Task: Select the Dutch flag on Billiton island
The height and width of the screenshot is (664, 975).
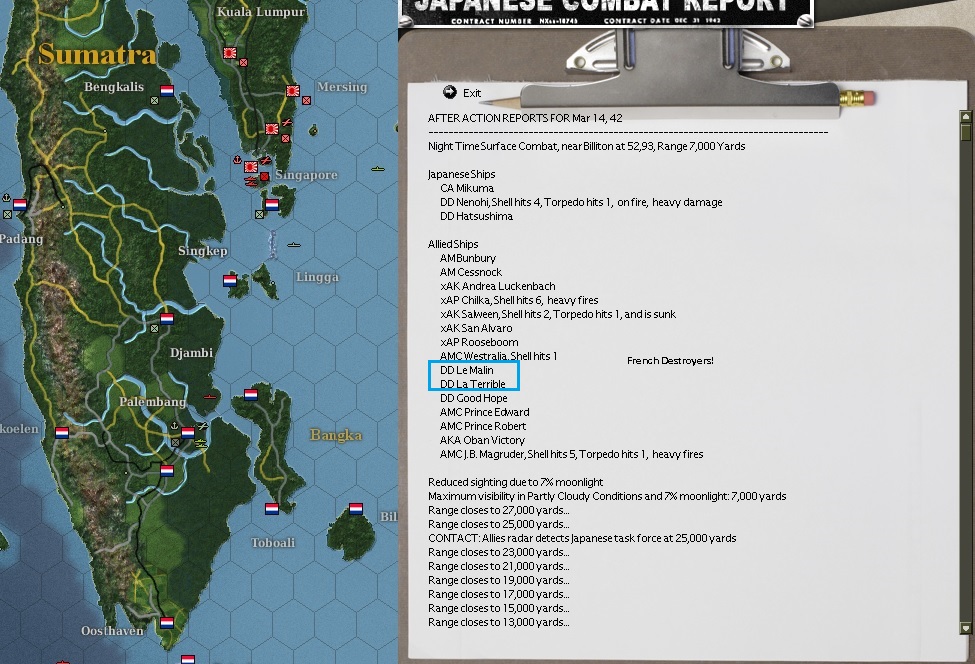Action: click(356, 509)
